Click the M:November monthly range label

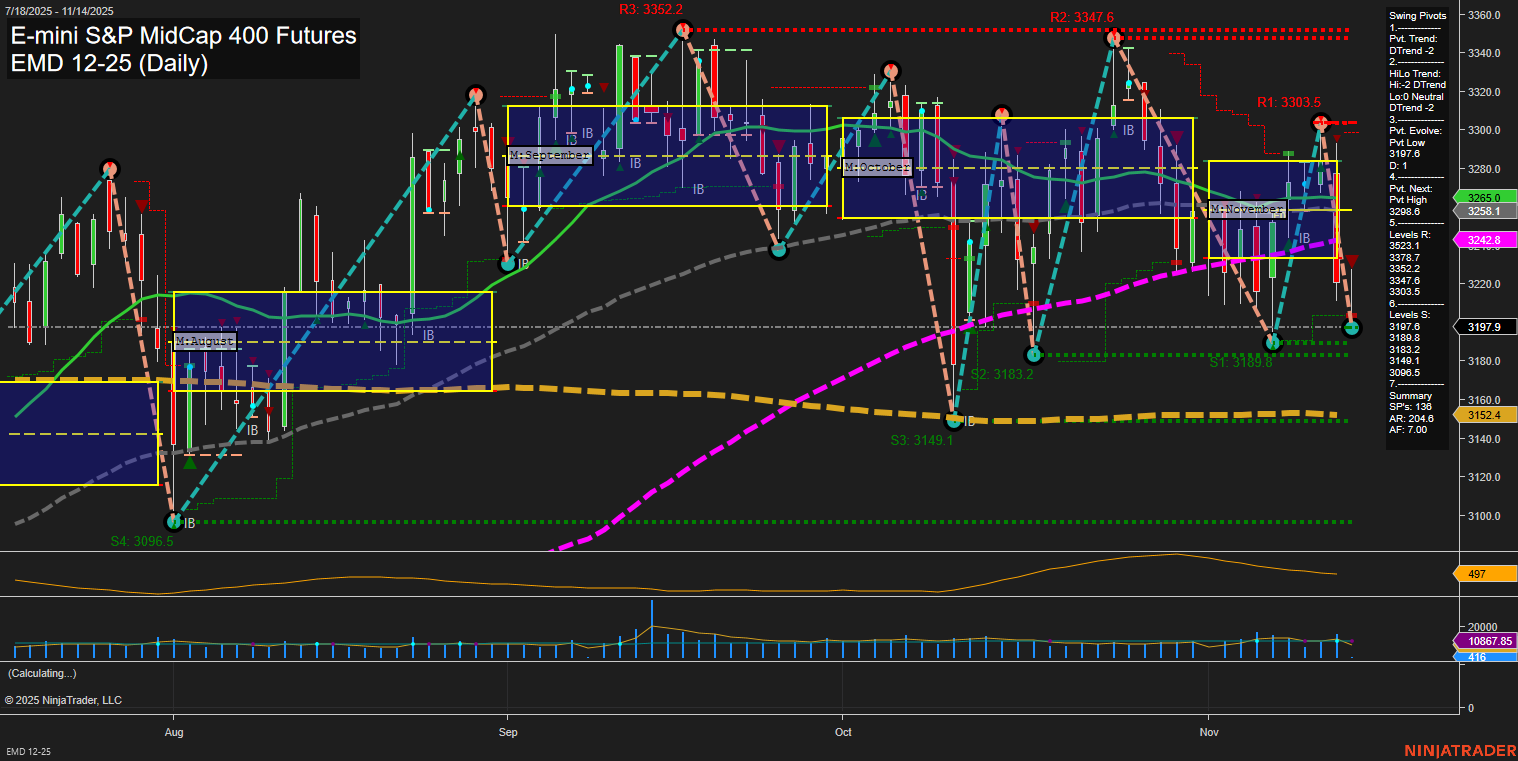pos(1247,209)
